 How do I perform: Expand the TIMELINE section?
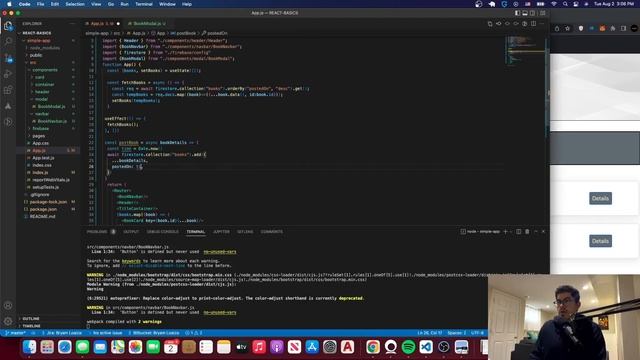pos(31,326)
